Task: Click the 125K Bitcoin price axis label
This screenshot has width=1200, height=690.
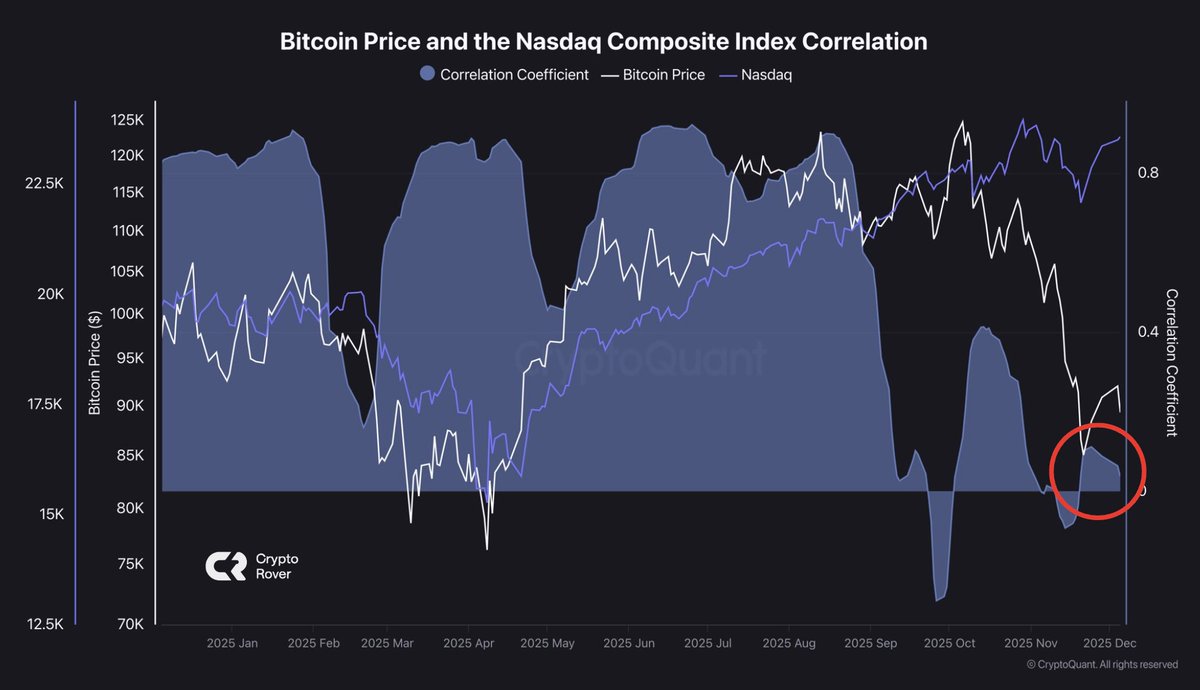Action: pos(128,120)
